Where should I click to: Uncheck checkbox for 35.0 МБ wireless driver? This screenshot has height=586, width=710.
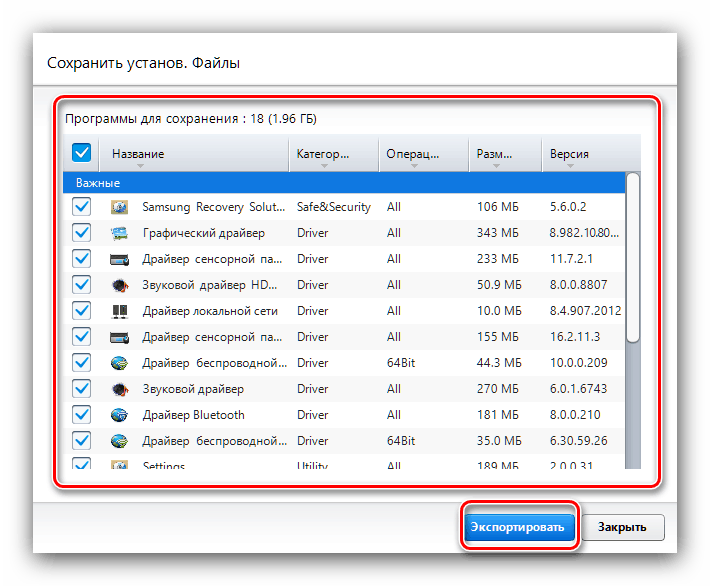[82, 441]
